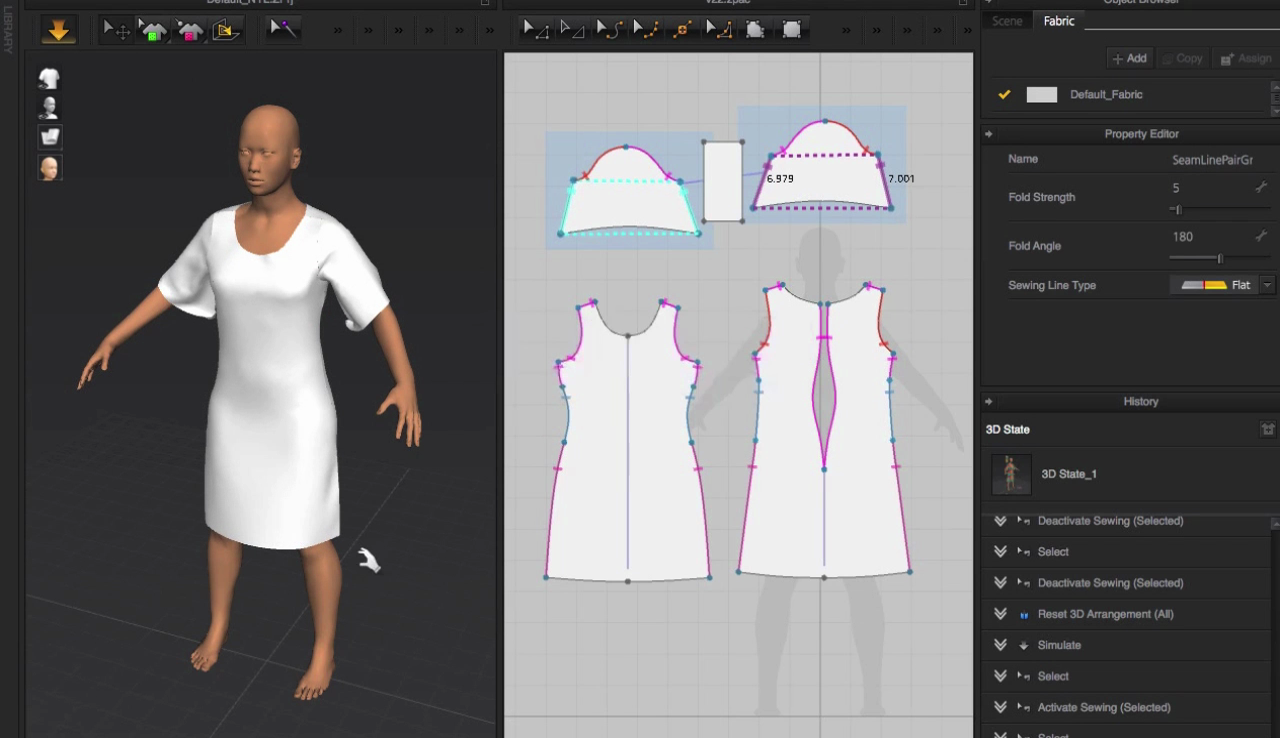
Task: Select the 3D State_1 thumbnail
Action: click(x=1011, y=474)
